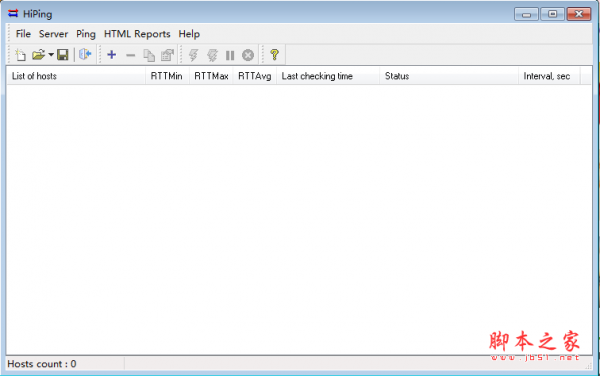Maximize the HiPing window

pyautogui.click(x=553, y=14)
